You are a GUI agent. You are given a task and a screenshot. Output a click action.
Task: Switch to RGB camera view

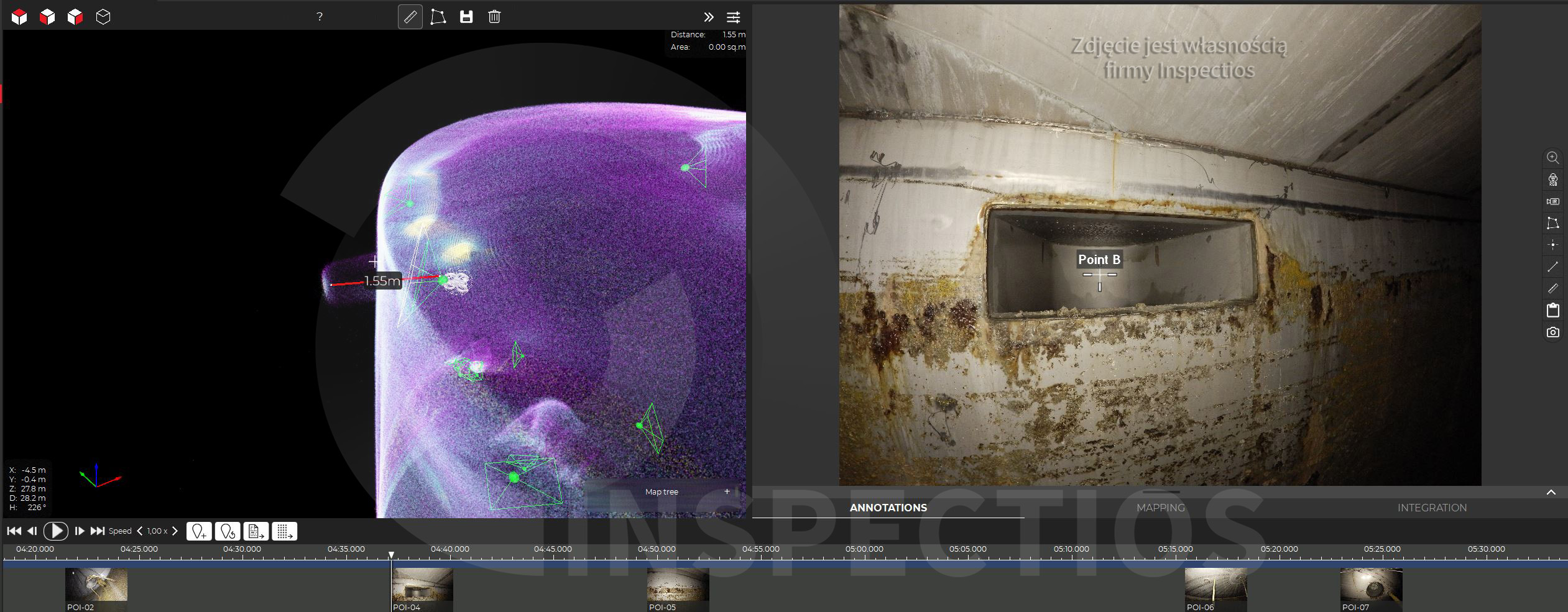[1553, 180]
